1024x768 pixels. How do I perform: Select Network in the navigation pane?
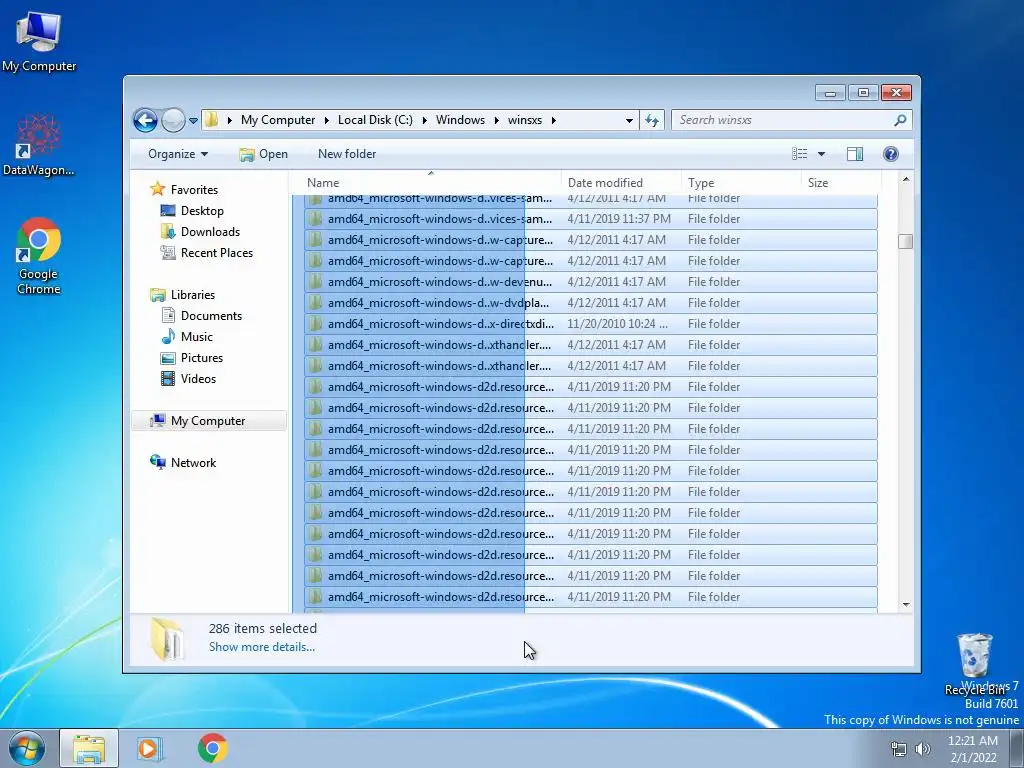click(193, 463)
